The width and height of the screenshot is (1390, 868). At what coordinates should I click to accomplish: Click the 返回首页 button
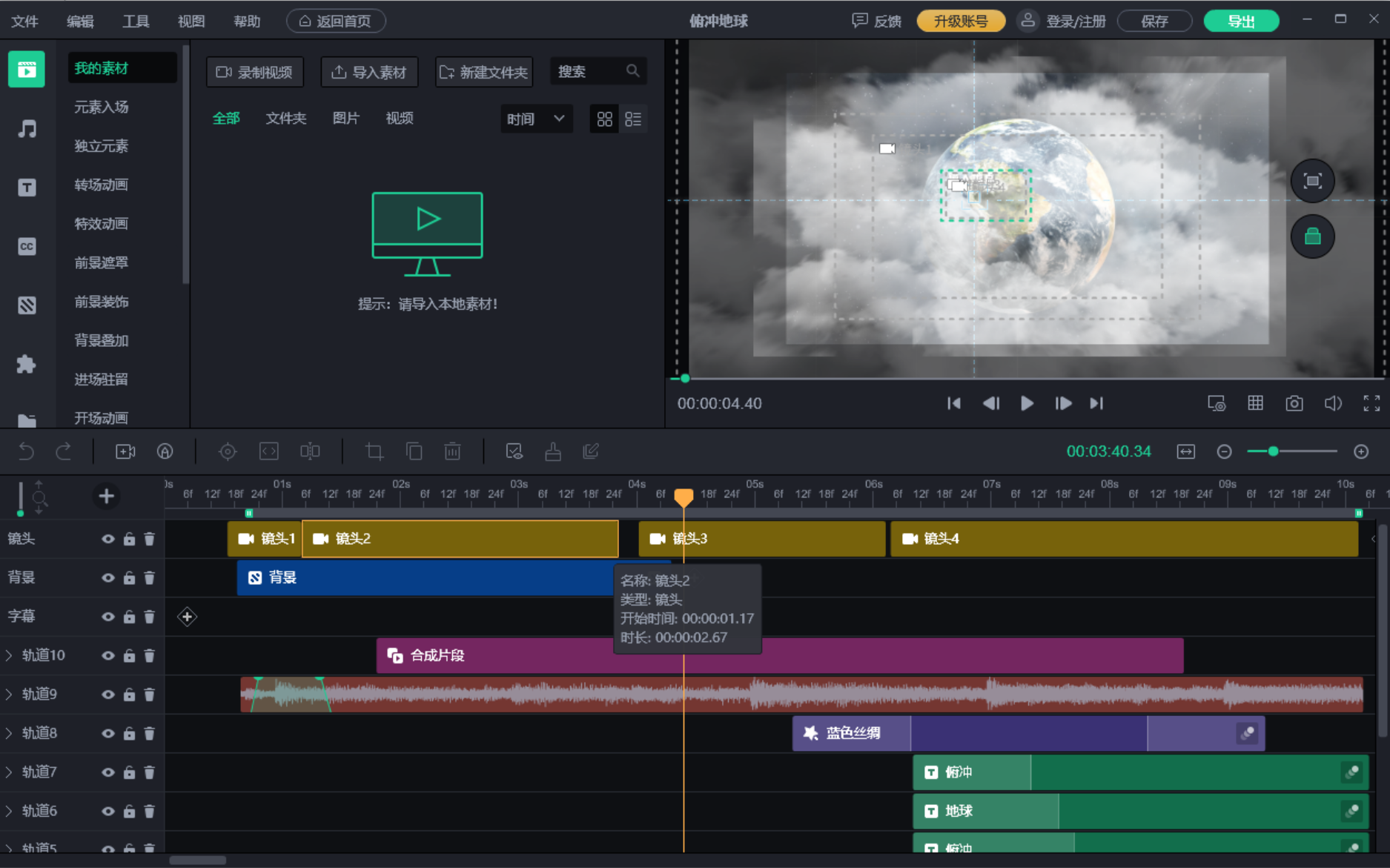(x=336, y=21)
